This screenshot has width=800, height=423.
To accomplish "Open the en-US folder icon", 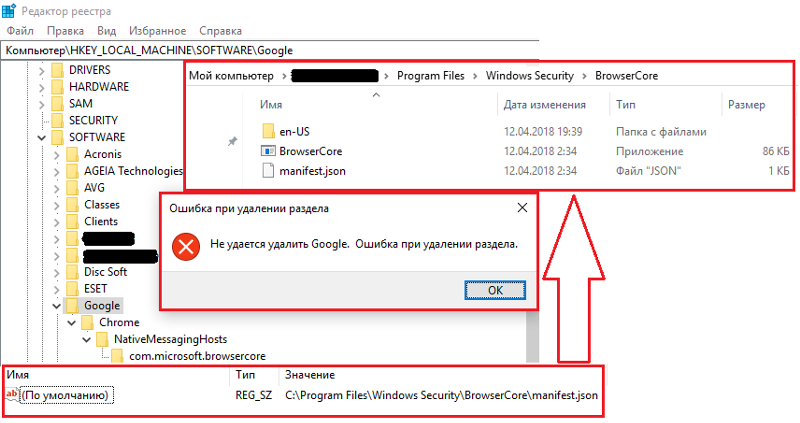I will [268, 131].
